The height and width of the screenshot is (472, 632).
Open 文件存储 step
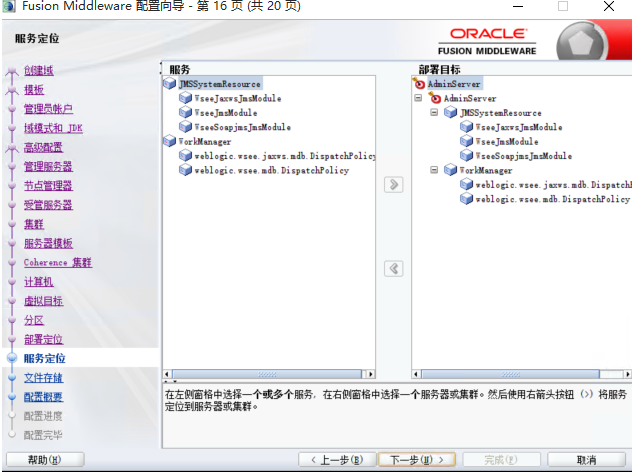pos(44,378)
